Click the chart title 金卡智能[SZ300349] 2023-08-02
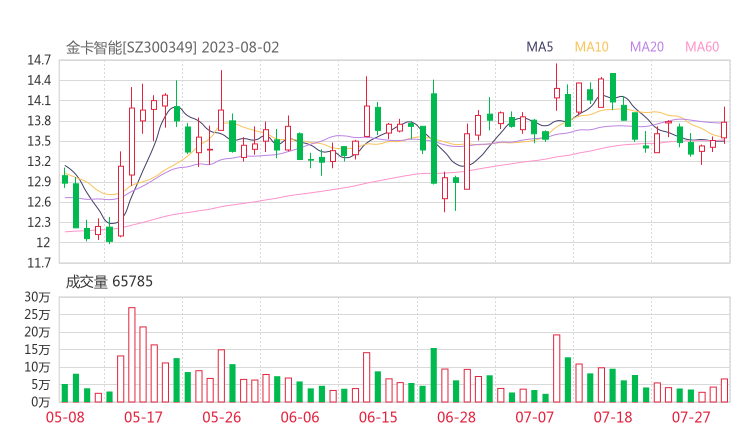Screen dimensions: 740x440 pyautogui.click(x=172, y=48)
